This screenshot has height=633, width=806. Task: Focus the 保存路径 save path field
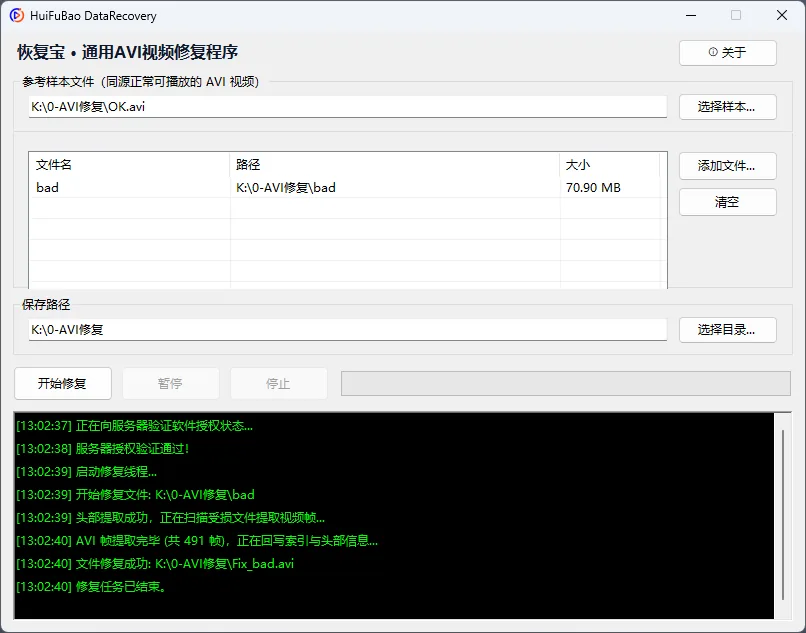coord(348,330)
